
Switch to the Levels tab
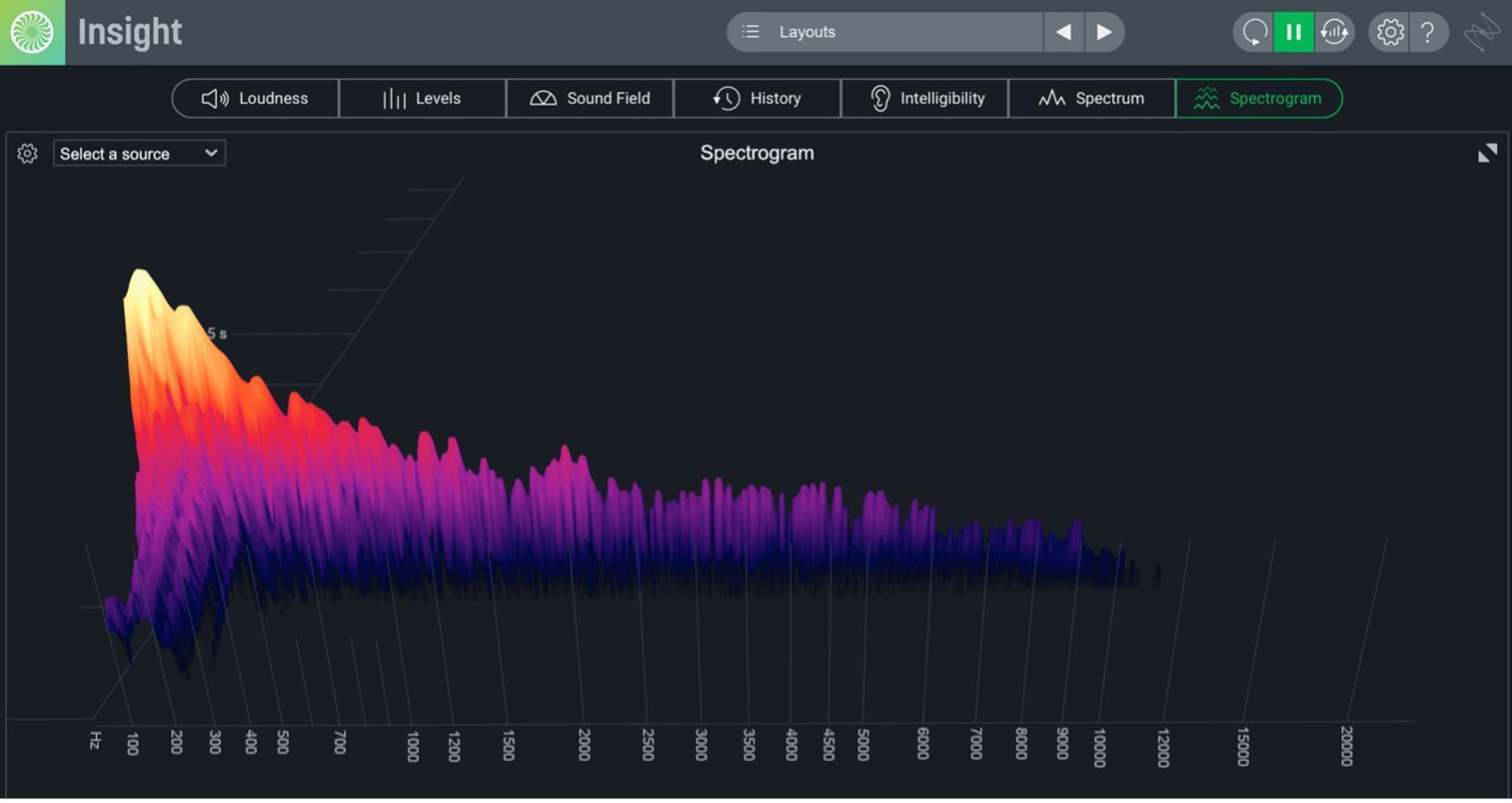[x=422, y=98]
